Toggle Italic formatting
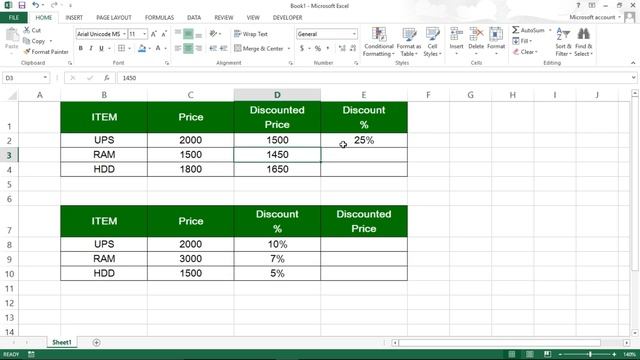The image size is (640, 360). click(91, 48)
